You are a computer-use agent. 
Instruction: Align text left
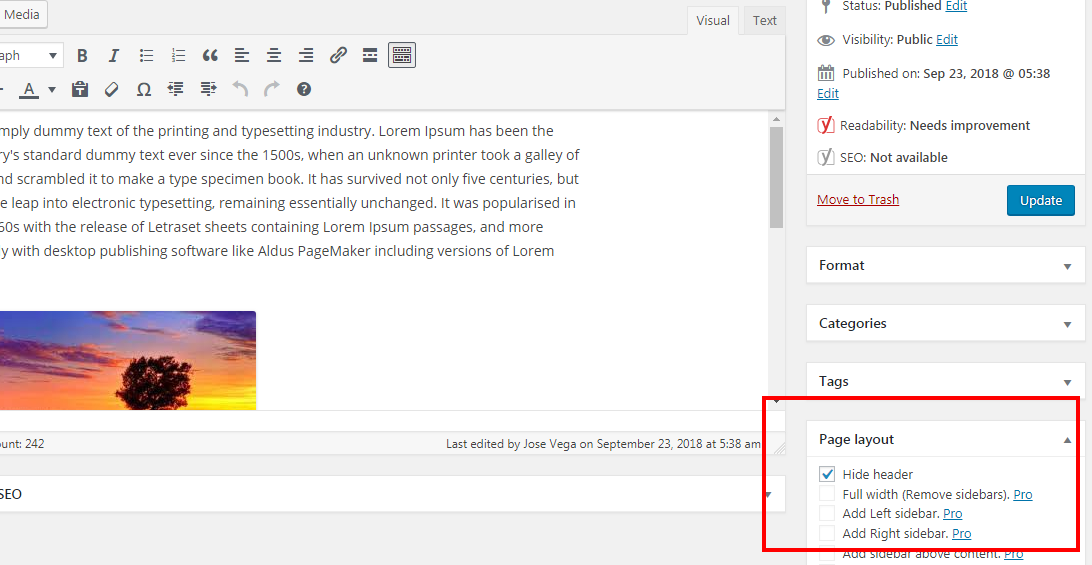(242, 56)
